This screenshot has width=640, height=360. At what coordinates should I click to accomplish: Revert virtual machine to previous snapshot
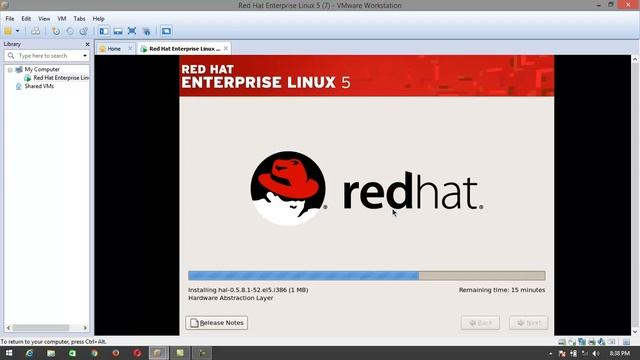click(70, 31)
